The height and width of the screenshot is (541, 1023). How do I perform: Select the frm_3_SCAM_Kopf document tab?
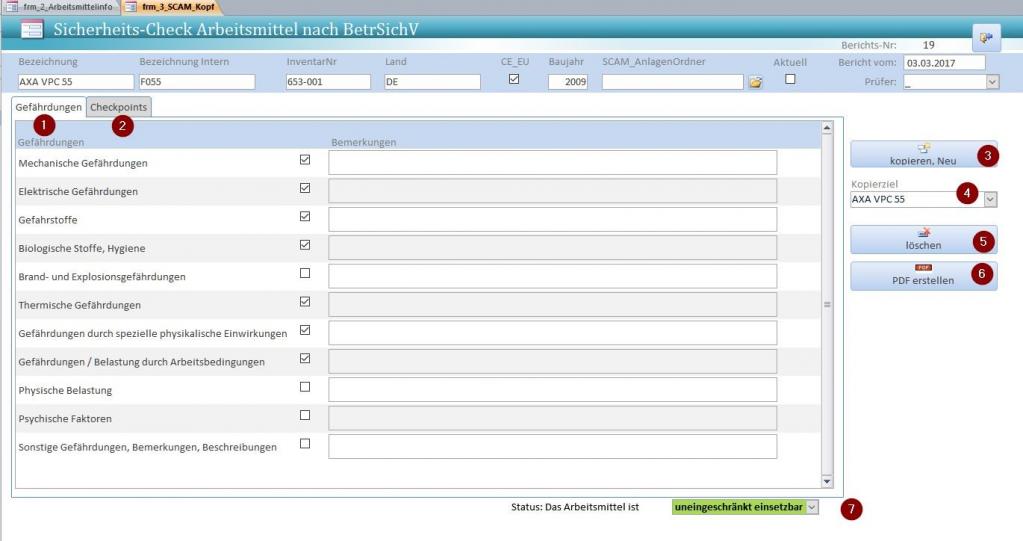[x=171, y=7]
